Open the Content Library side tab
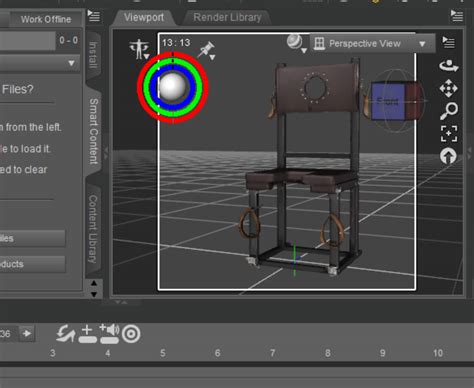 click(93, 229)
